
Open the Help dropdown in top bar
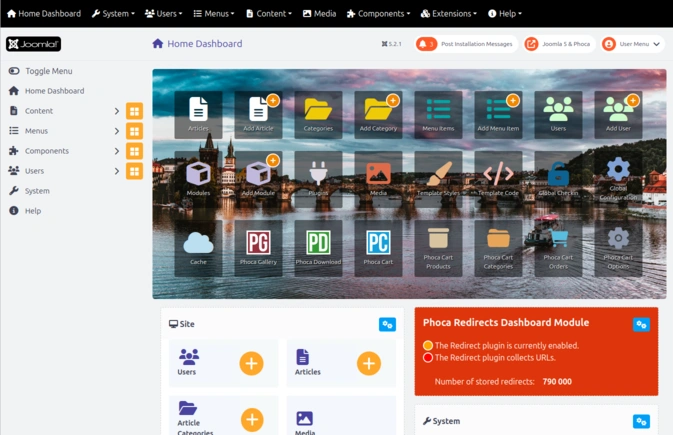pyautogui.click(x=505, y=14)
